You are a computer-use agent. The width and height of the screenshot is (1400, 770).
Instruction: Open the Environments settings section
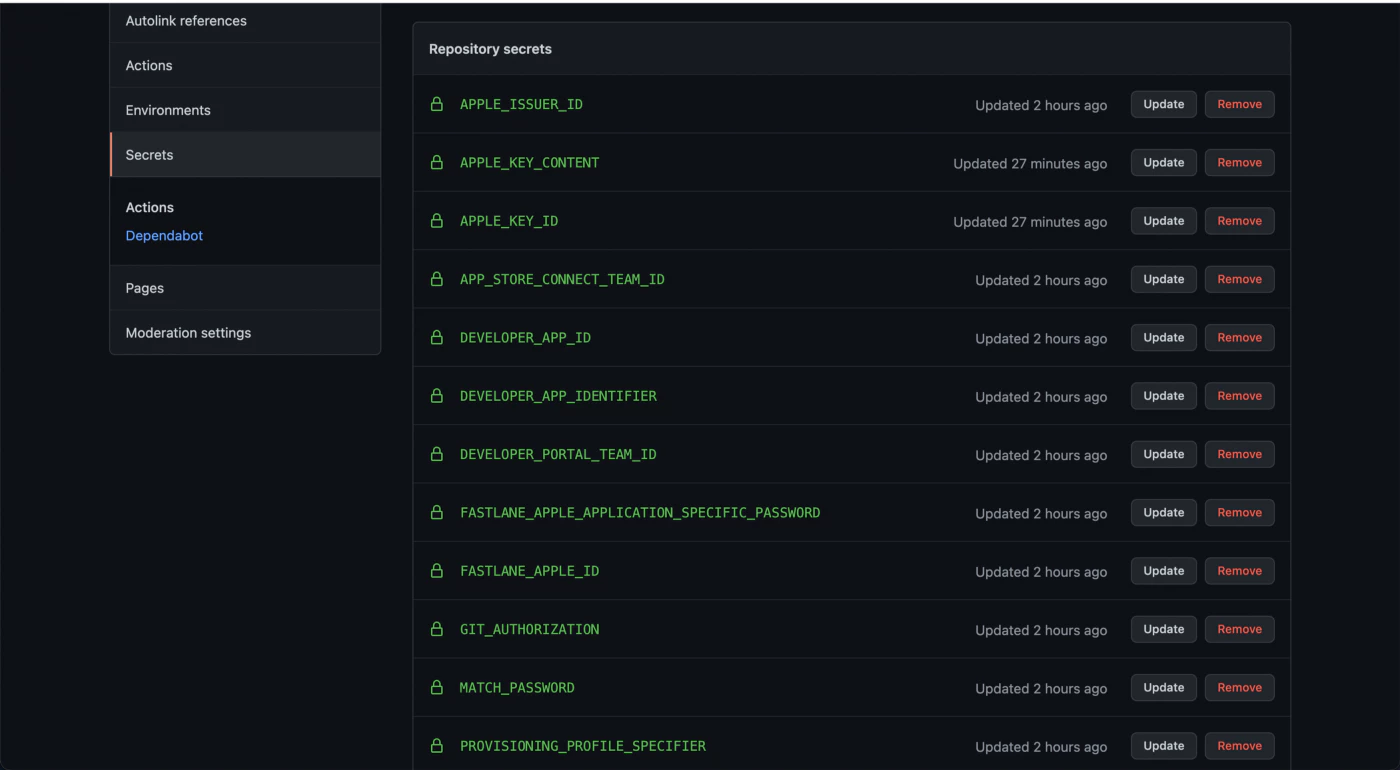point(167,110)
